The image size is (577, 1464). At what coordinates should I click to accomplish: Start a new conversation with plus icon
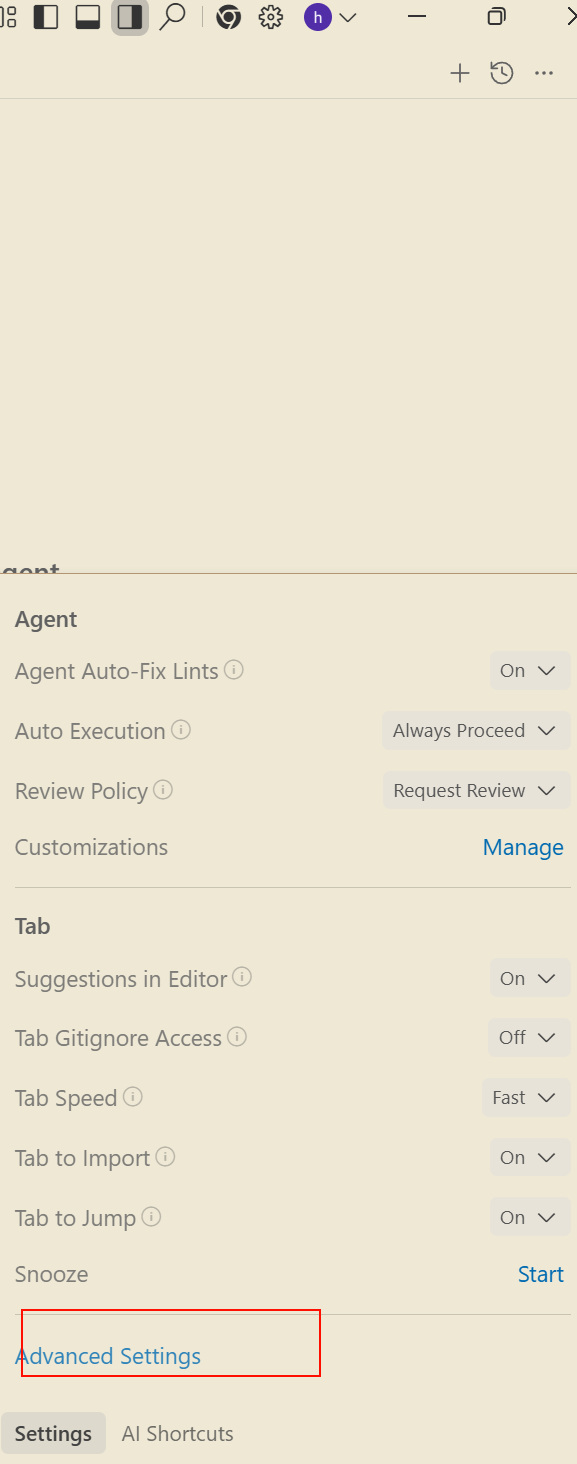[x=459, y=73]
